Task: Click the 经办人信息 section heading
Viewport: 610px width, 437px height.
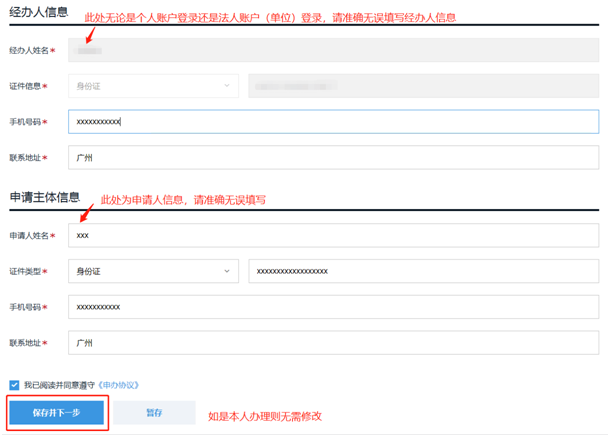Action: [39, 12]
